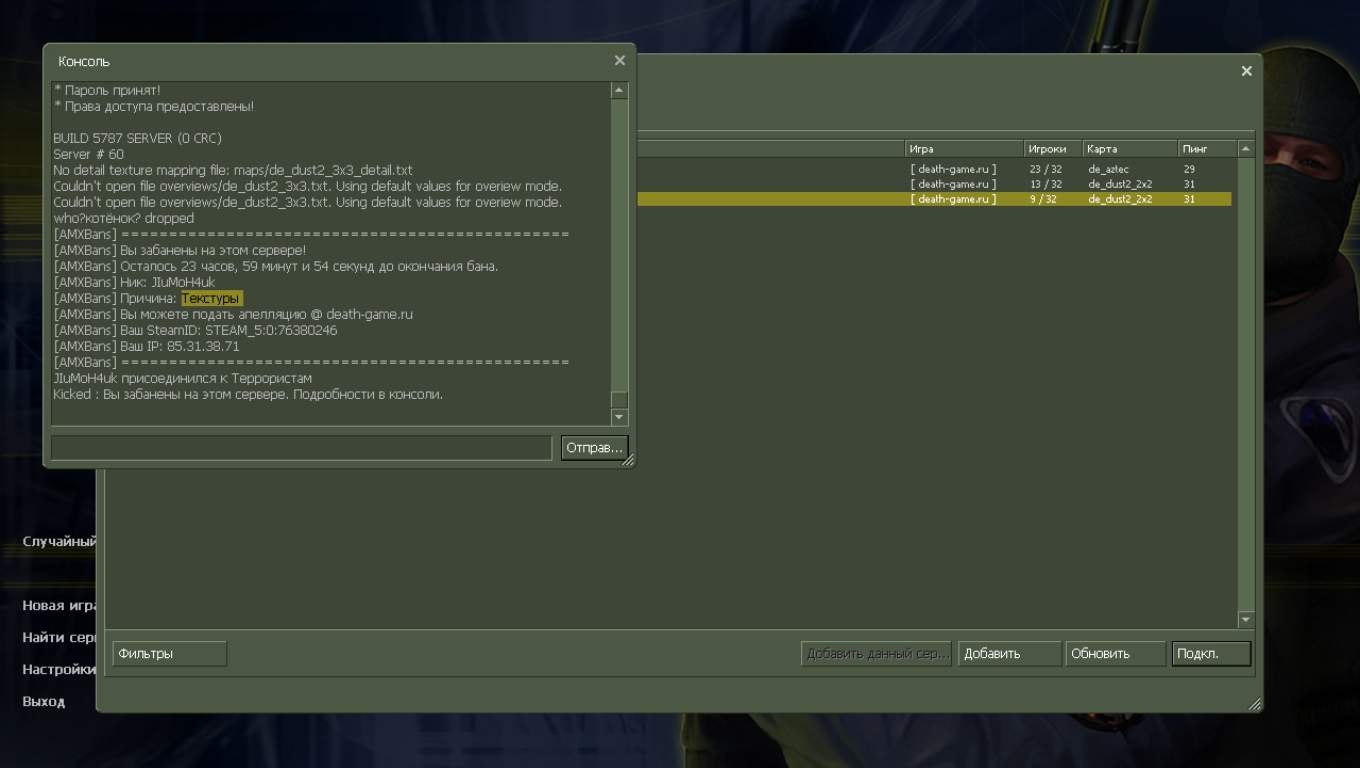Close the server browser window

[x=1246, y=71]
